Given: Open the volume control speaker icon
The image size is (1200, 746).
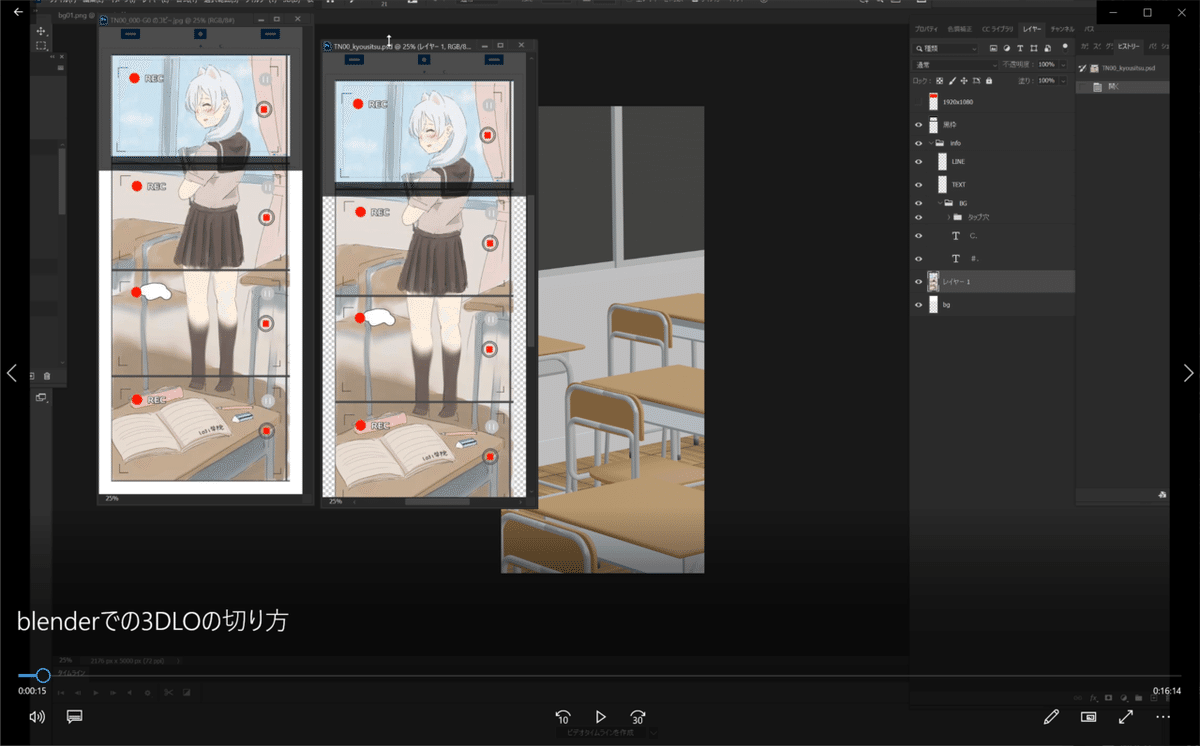Looking at the screenshot, I should click(37, 716).
